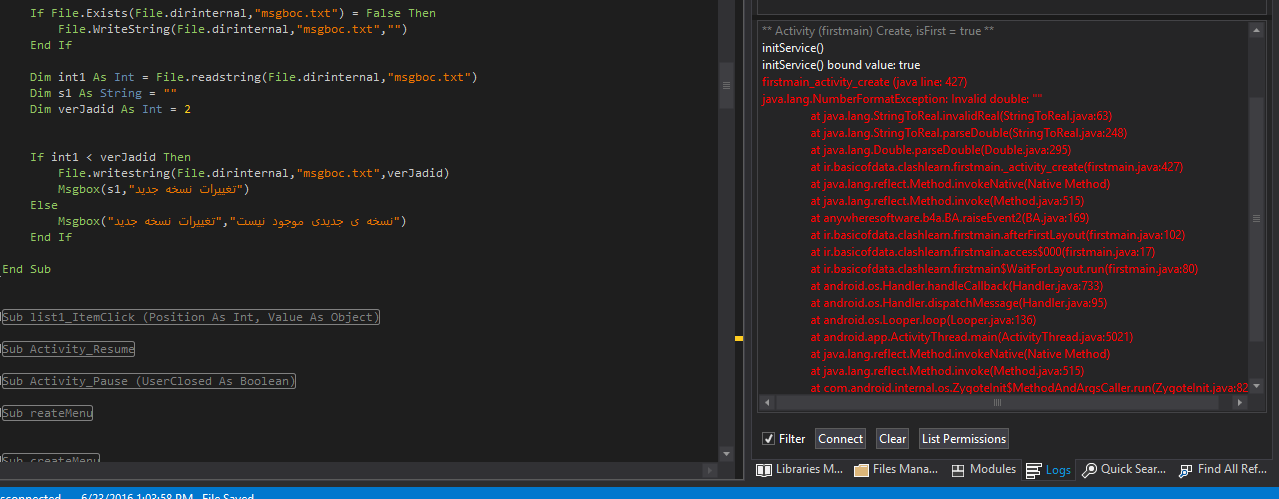Click the Quick Search magnifier icon
Viewport: 1279px width, 499px height.
(x=1089, y=469)
